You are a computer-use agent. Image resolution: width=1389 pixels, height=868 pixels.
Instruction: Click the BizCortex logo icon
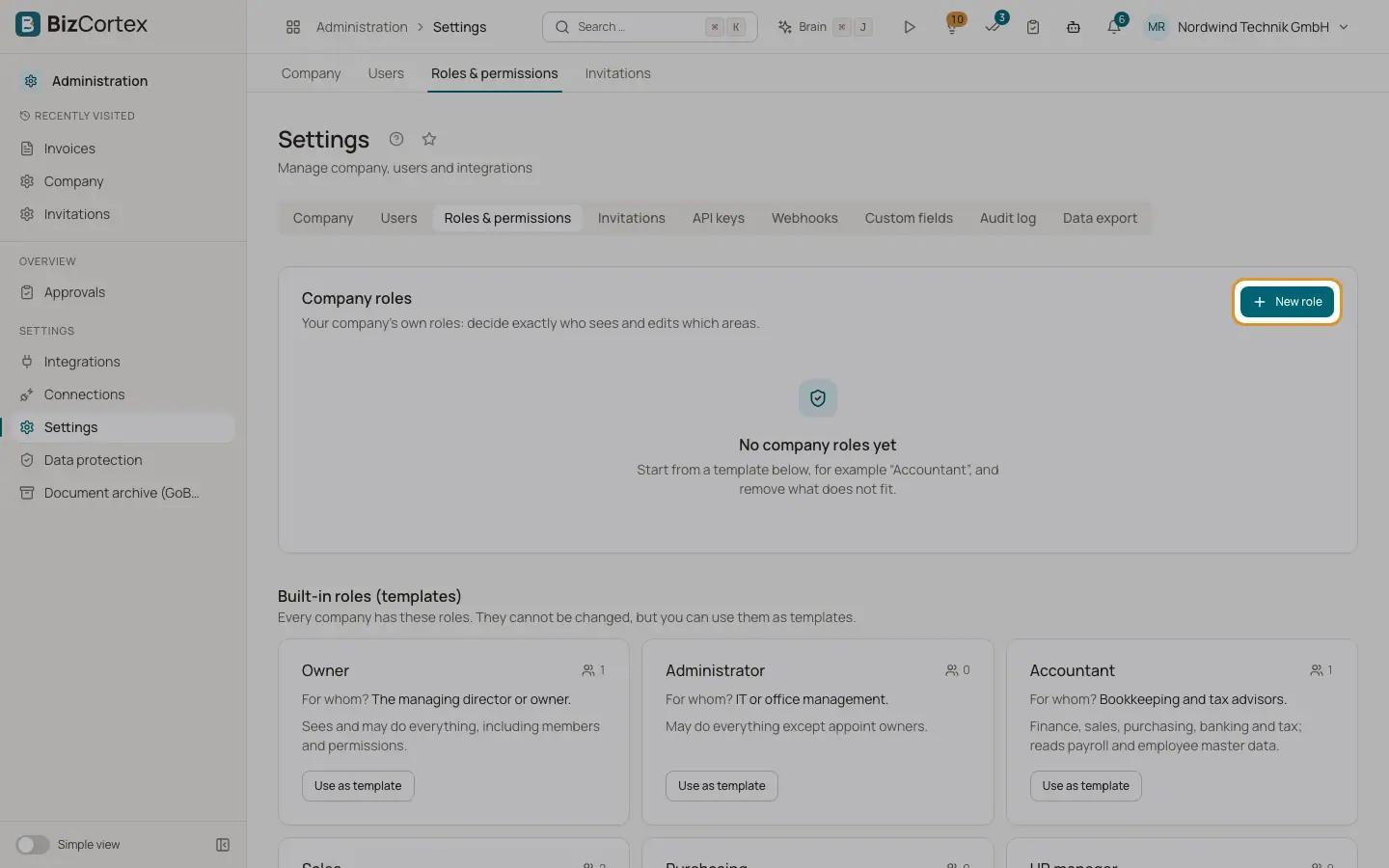pos(28,24)
